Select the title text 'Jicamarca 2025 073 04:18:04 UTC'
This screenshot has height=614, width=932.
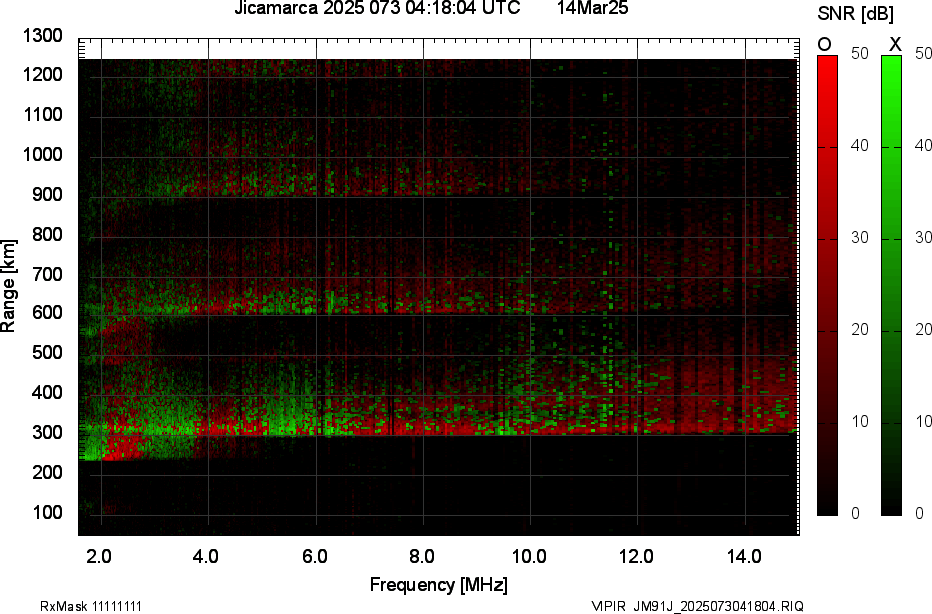377,8
